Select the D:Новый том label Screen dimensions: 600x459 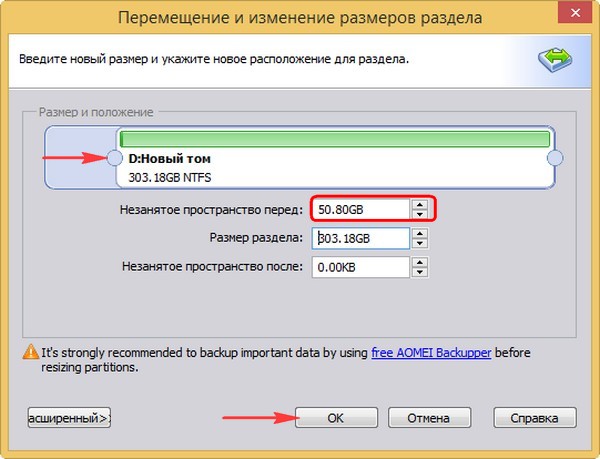coord(170,159)
